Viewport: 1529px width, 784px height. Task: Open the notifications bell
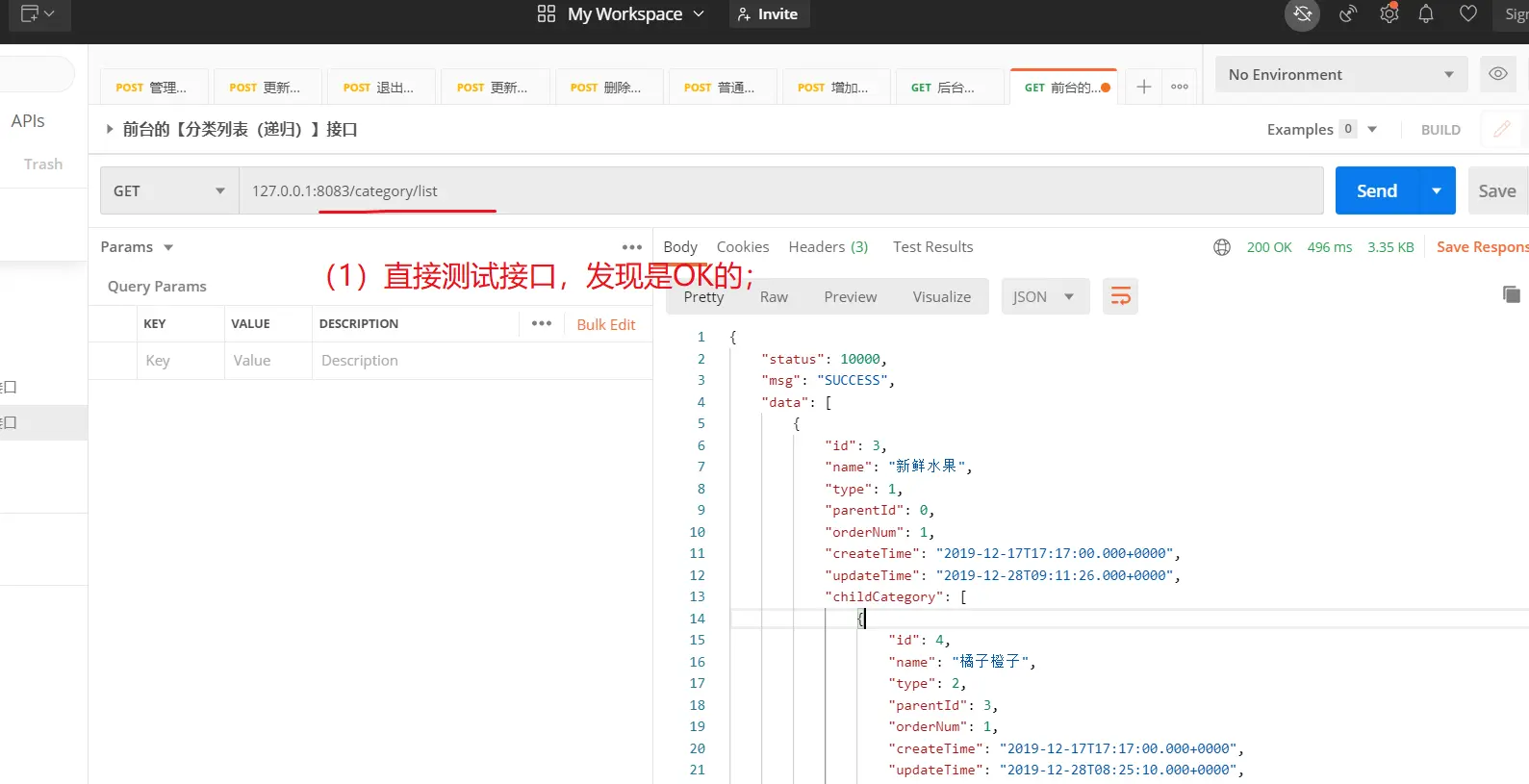click(1426, 14)
